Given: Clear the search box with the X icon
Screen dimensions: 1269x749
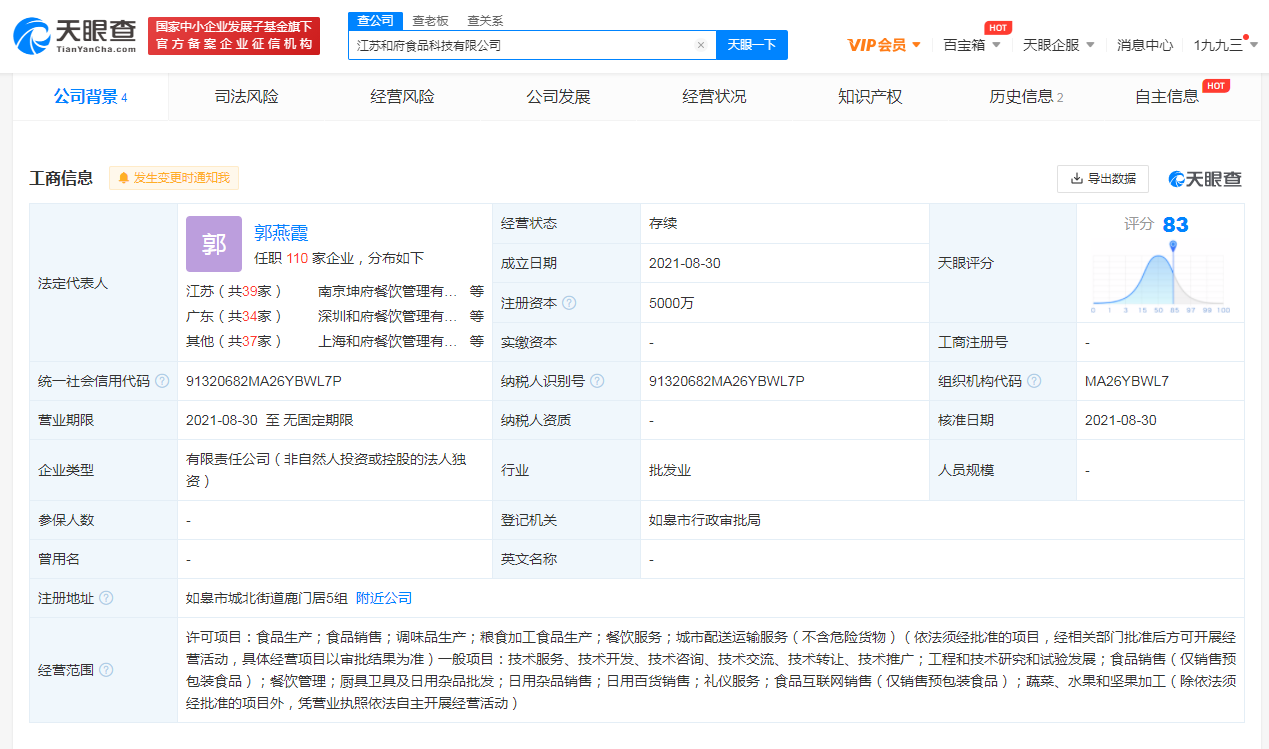Looking at the screenshot, I should 700,45.
